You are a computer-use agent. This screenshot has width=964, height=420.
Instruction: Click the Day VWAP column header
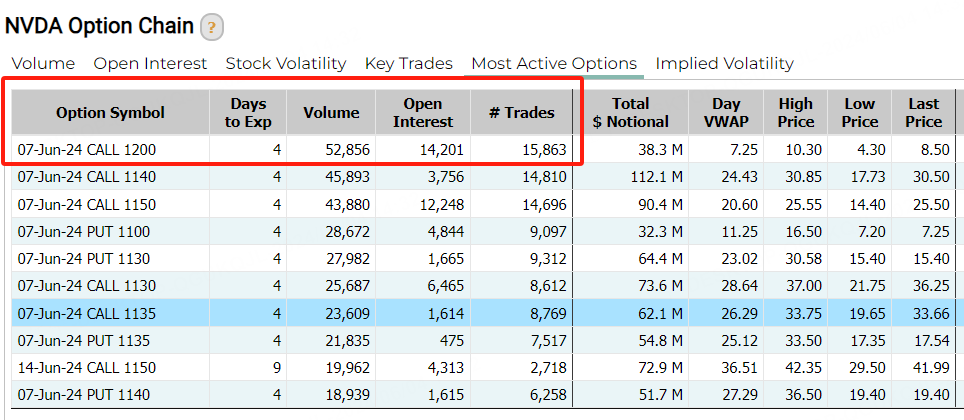(726, 113)
